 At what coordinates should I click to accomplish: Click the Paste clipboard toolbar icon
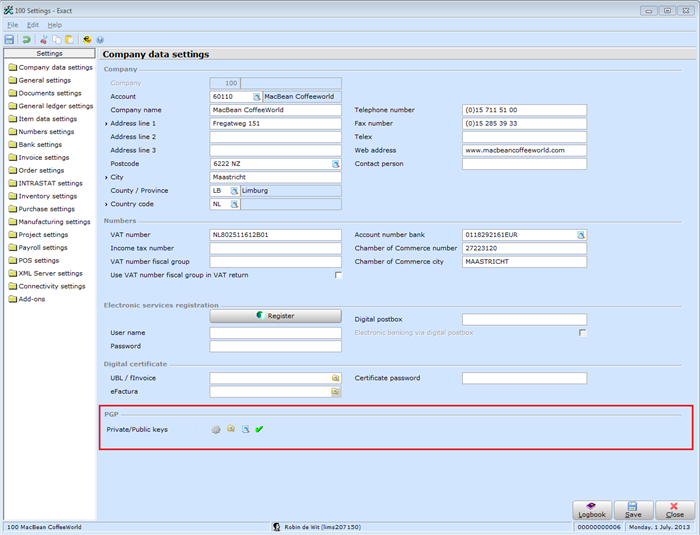pos(69,40)
